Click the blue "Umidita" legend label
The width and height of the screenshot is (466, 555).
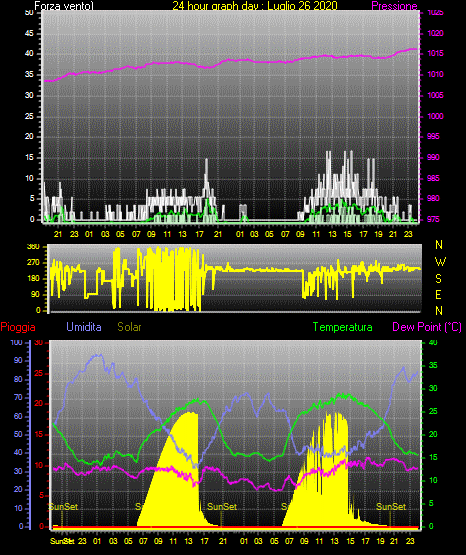[x=84, y=327]
